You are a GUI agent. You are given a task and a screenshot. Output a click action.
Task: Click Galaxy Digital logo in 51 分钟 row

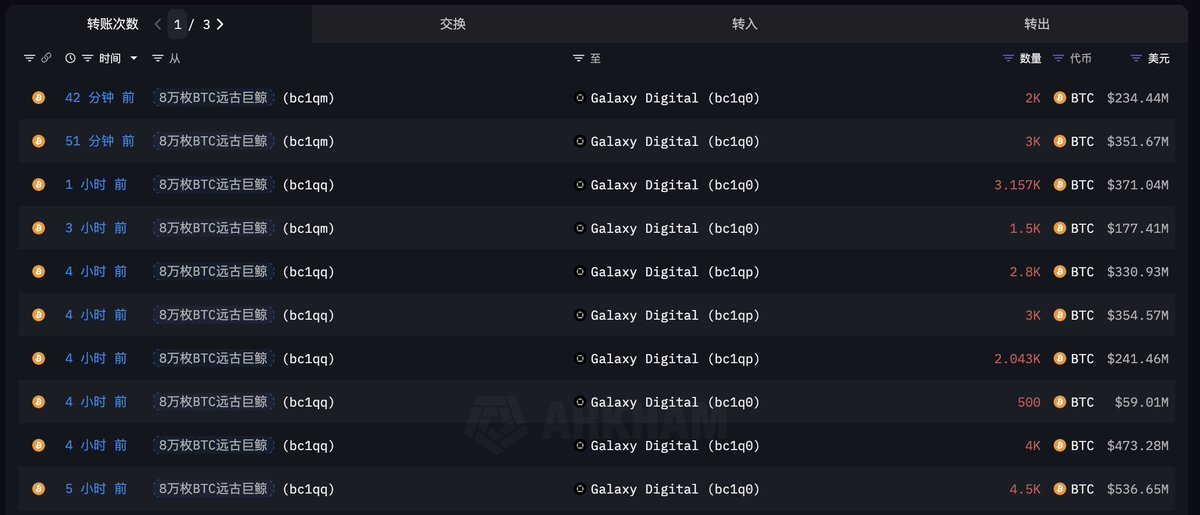pos(580,142)
